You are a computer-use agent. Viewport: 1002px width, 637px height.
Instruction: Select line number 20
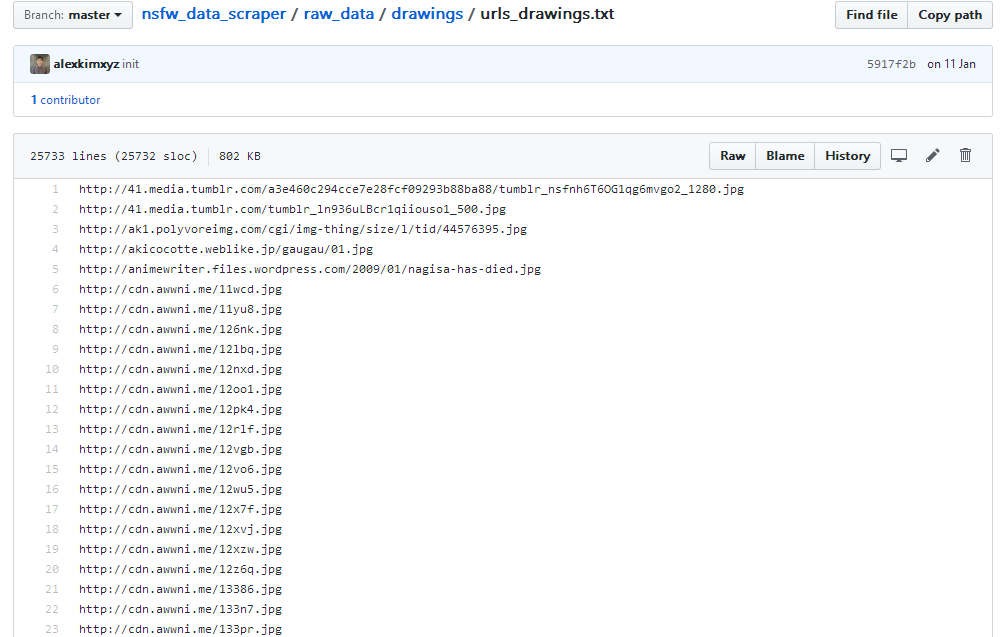[52, 569]
